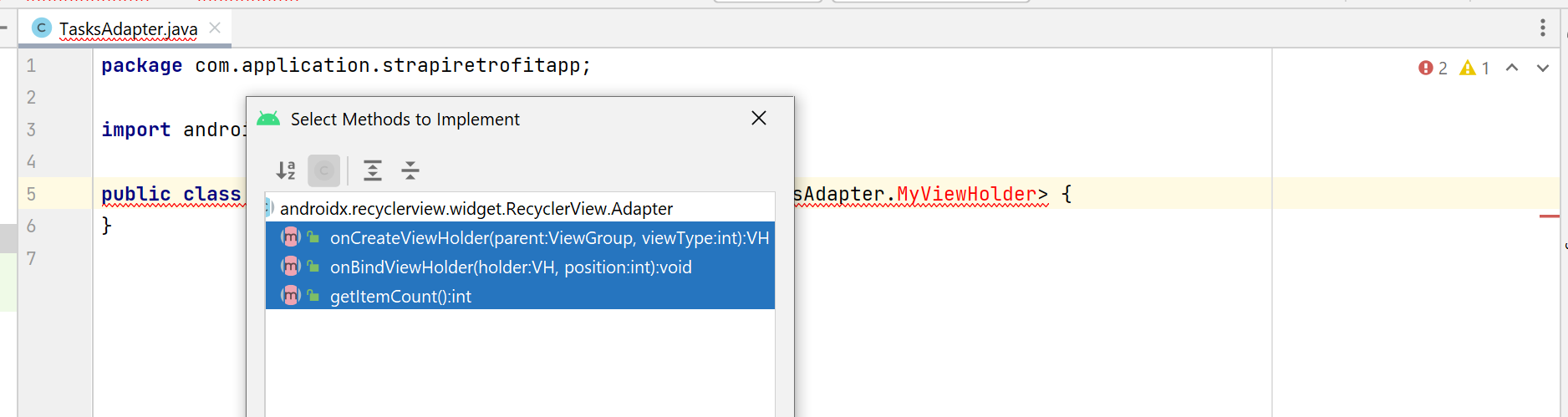The width and height of the screenshot is (1568, 417).
Task: Click the MyViewHolder error text
Action: pyautogui.click(x=966, y=194)
